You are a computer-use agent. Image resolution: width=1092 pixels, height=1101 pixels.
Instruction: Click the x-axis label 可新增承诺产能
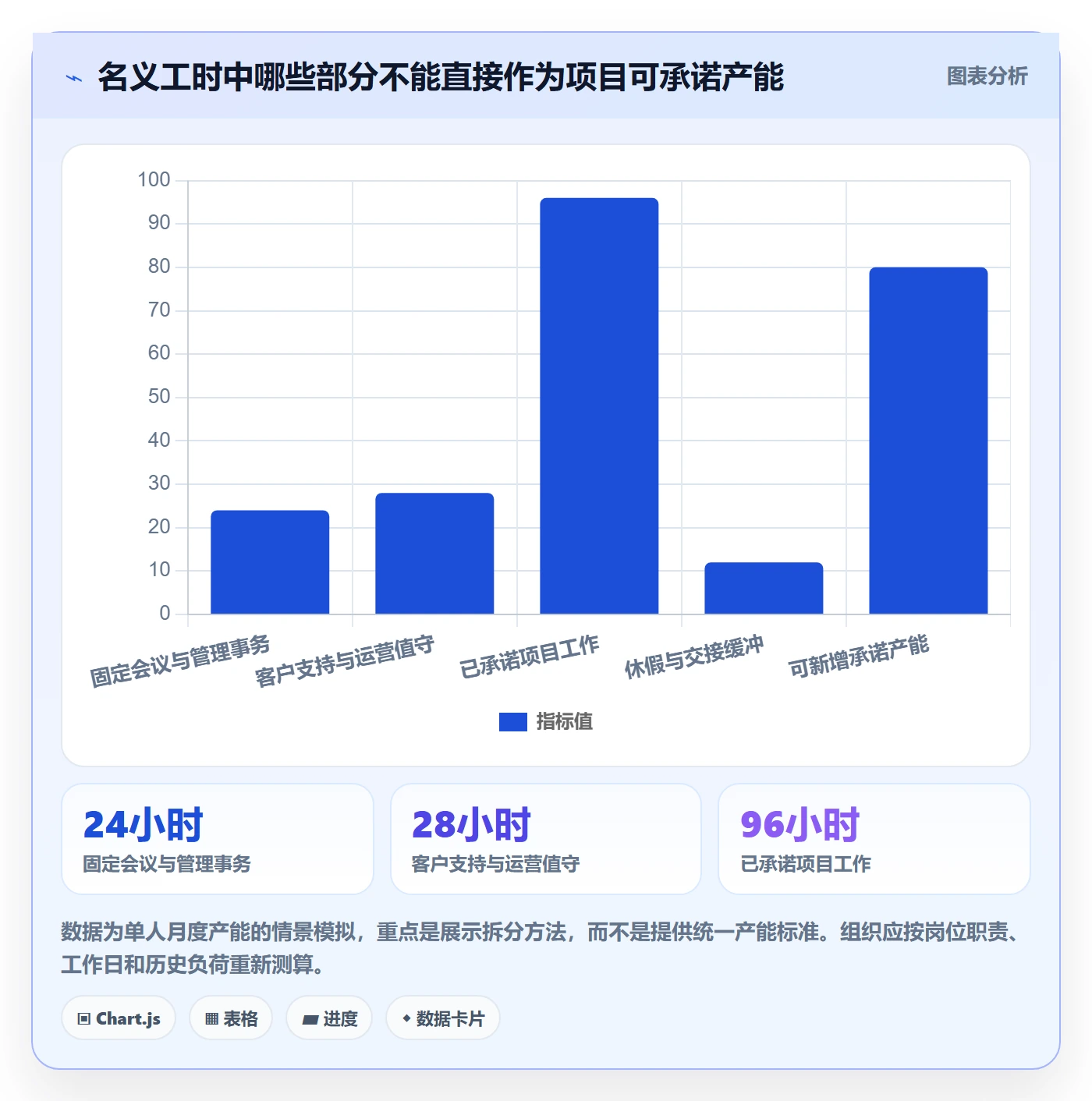tap(859, 657)
